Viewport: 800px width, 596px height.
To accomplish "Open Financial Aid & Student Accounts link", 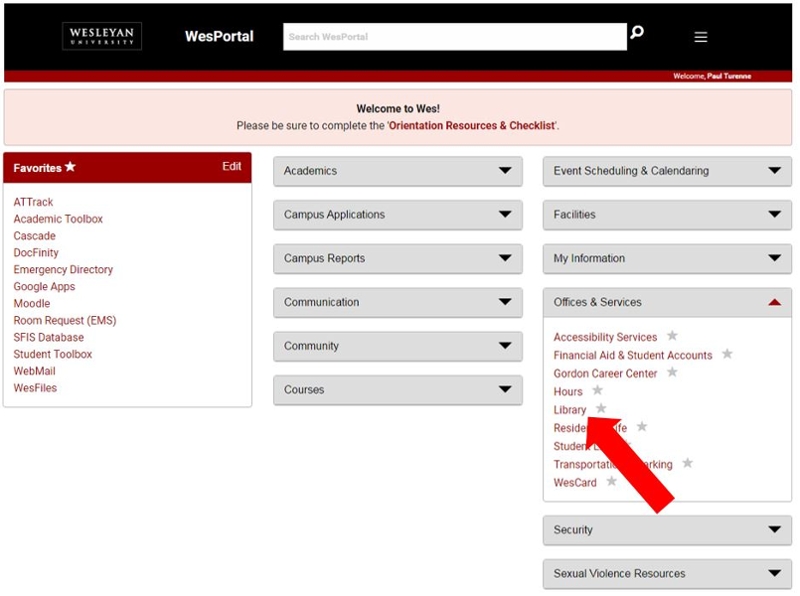I will click(633, 355).
